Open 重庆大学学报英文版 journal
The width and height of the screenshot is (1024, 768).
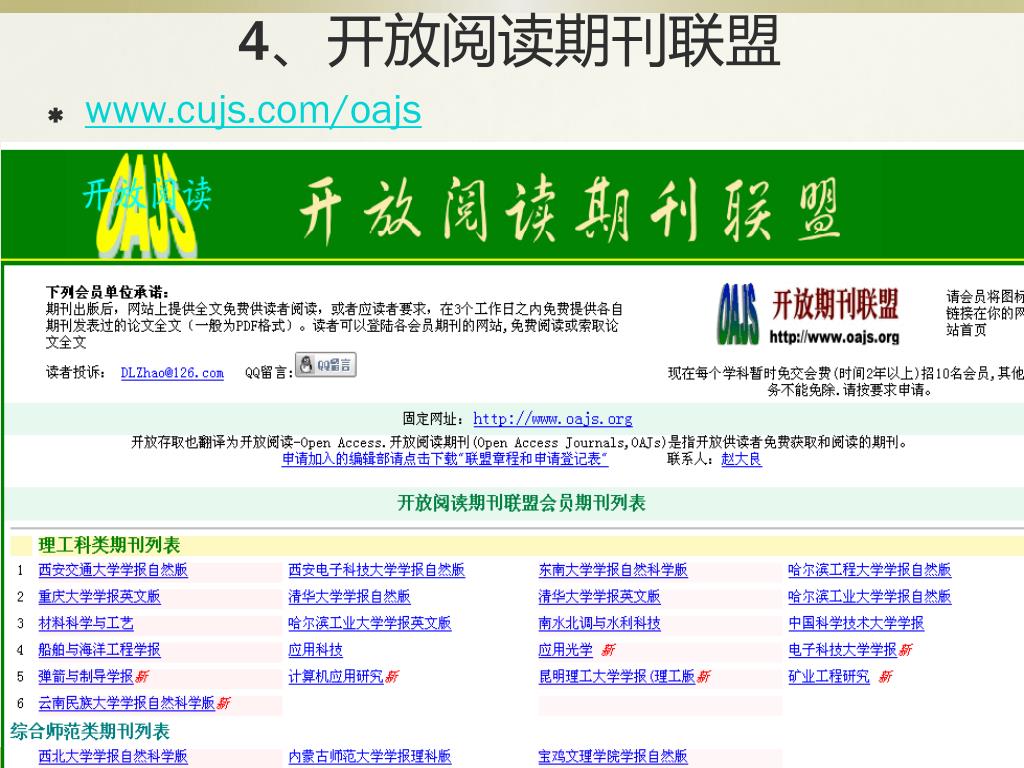pyautogui.click(x=99, y=597)
